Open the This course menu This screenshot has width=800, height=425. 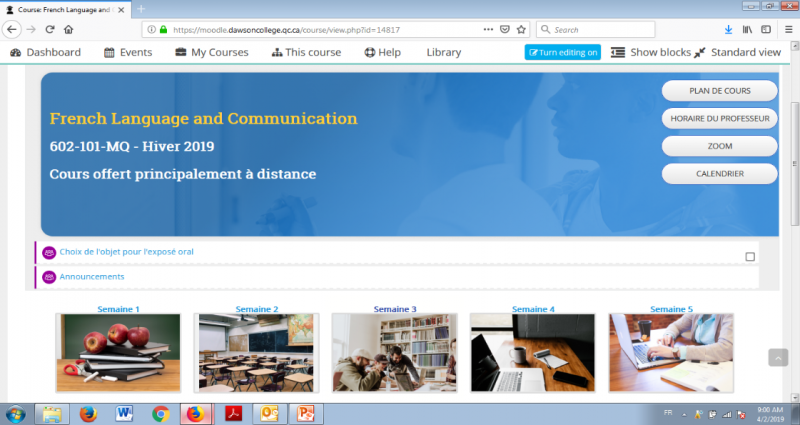306,52
